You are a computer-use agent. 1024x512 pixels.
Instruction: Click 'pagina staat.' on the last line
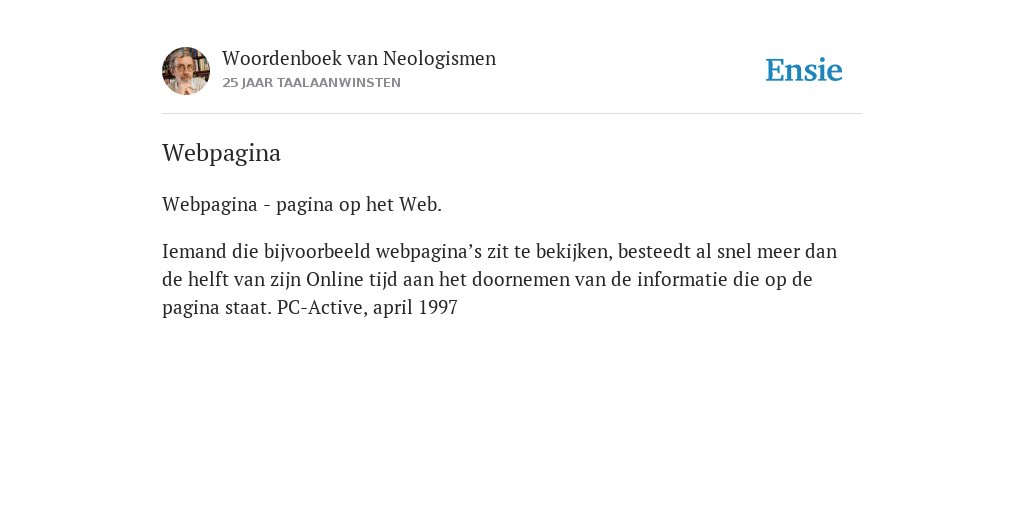tap(217, 307)
